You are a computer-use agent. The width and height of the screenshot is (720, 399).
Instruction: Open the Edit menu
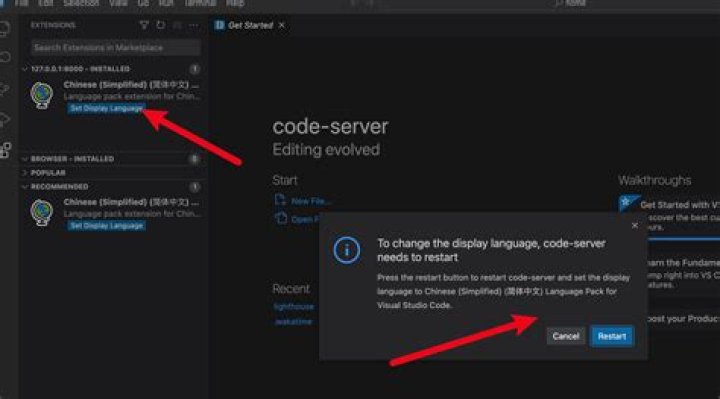point(45,3)
